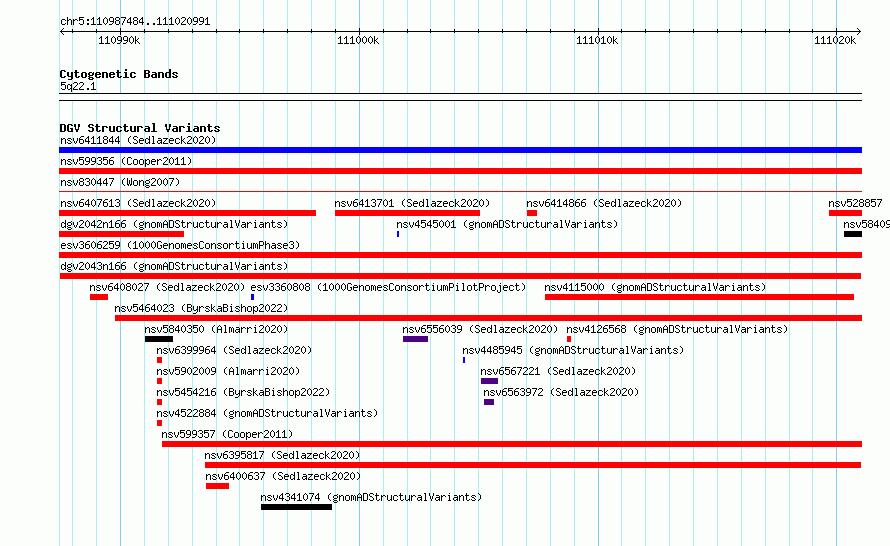This screenshot has height=546, width=890.
Task: Click the nsv599357 (Cooper2011) label
Action: point(227,434)
